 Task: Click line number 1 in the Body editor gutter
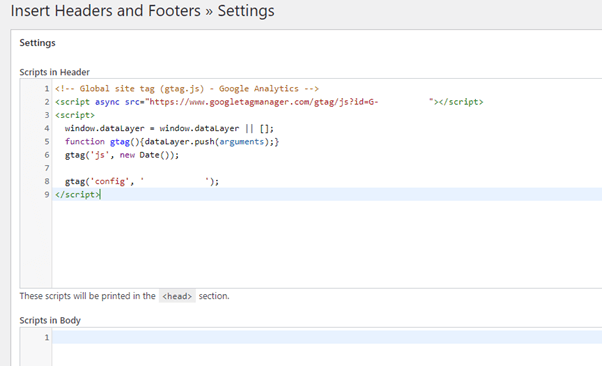point(47,338)
